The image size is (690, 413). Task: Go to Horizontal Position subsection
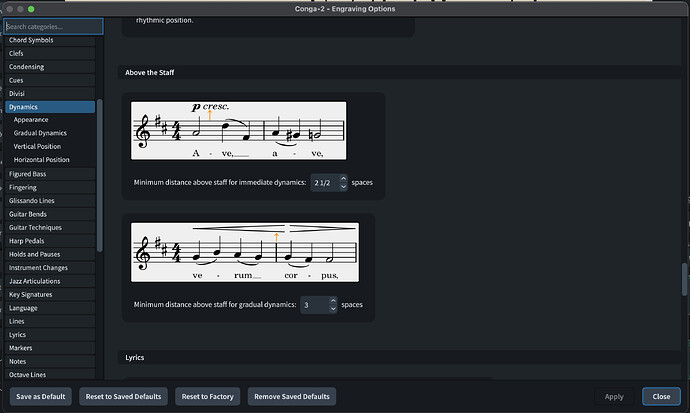tap(41, 160)
